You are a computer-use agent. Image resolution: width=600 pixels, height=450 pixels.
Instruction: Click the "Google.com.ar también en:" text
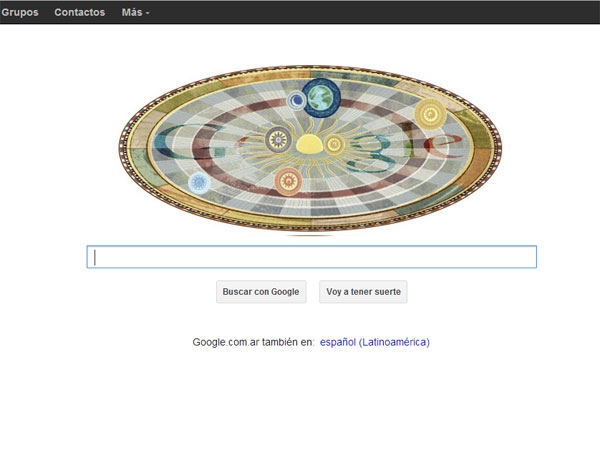coord(253,342)
